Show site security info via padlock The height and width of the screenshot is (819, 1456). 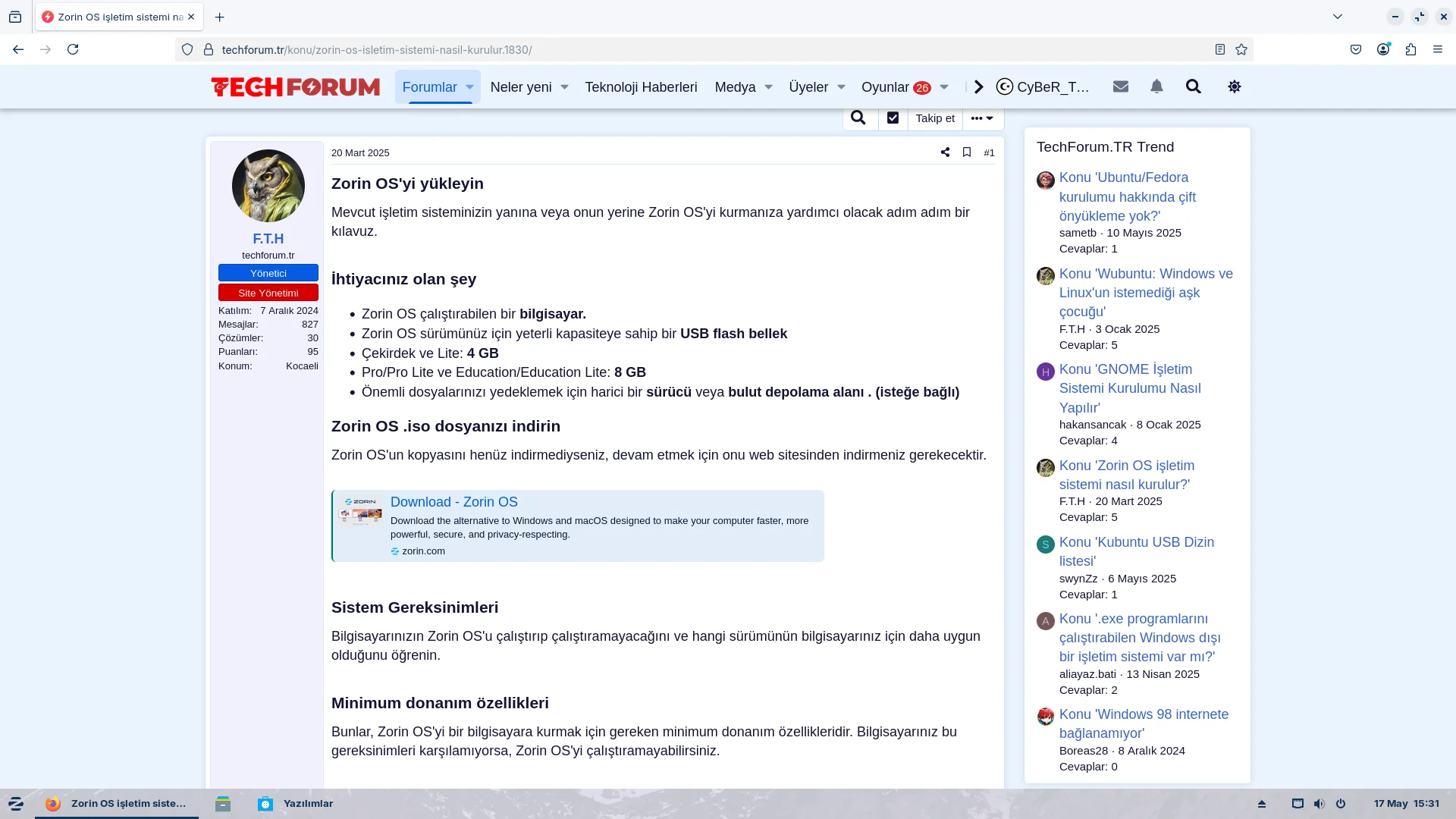209,49
